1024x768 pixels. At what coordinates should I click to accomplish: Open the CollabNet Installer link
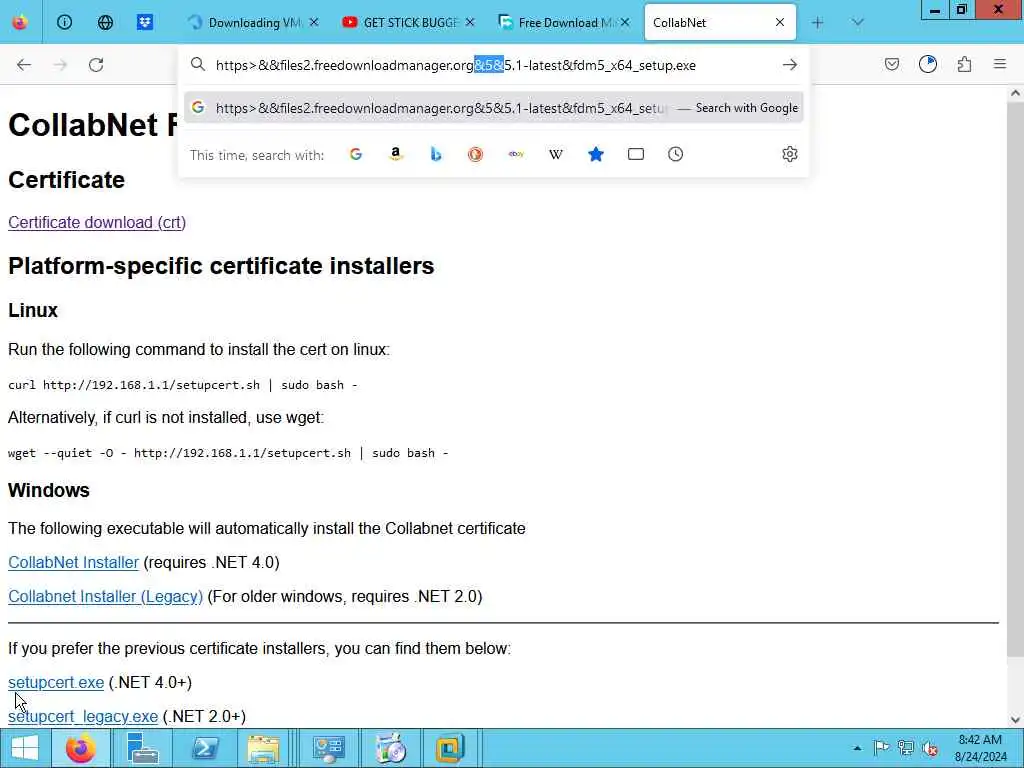pos(73,562)
